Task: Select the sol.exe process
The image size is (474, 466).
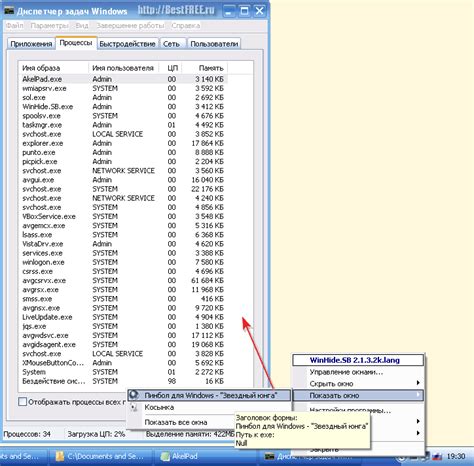Action: point(123,97)
